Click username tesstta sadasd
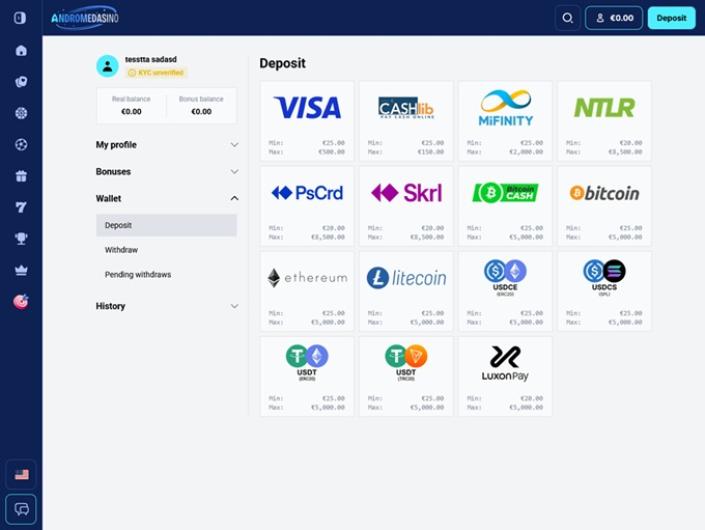The height and width of the screenshot is (530, 705). pyautogui.click(x=151, y=59)
